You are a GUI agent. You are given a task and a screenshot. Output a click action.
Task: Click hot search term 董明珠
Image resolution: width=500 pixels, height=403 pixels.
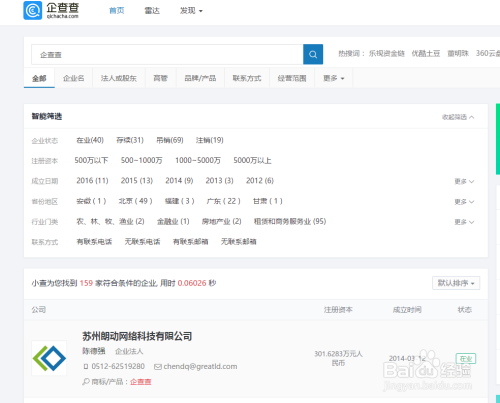(458, 53)
